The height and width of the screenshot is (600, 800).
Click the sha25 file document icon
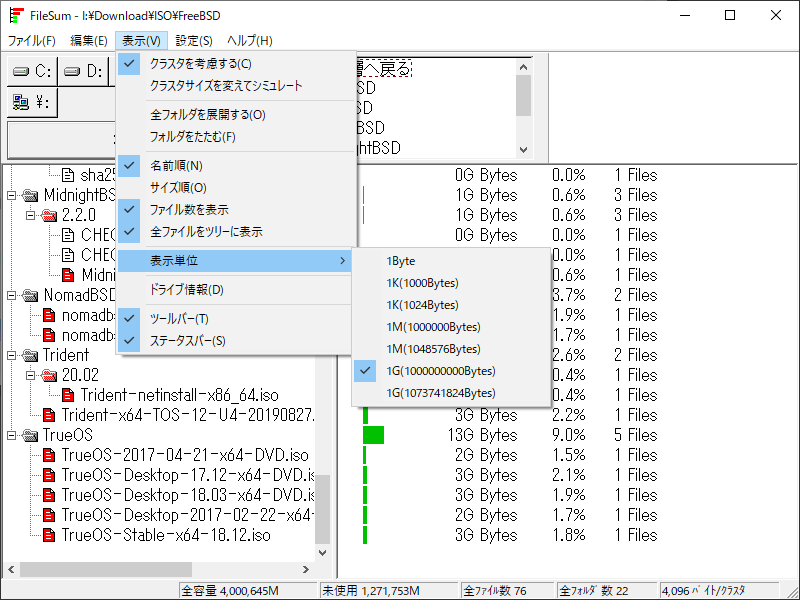pyautogui.click(x=67, y=176)
